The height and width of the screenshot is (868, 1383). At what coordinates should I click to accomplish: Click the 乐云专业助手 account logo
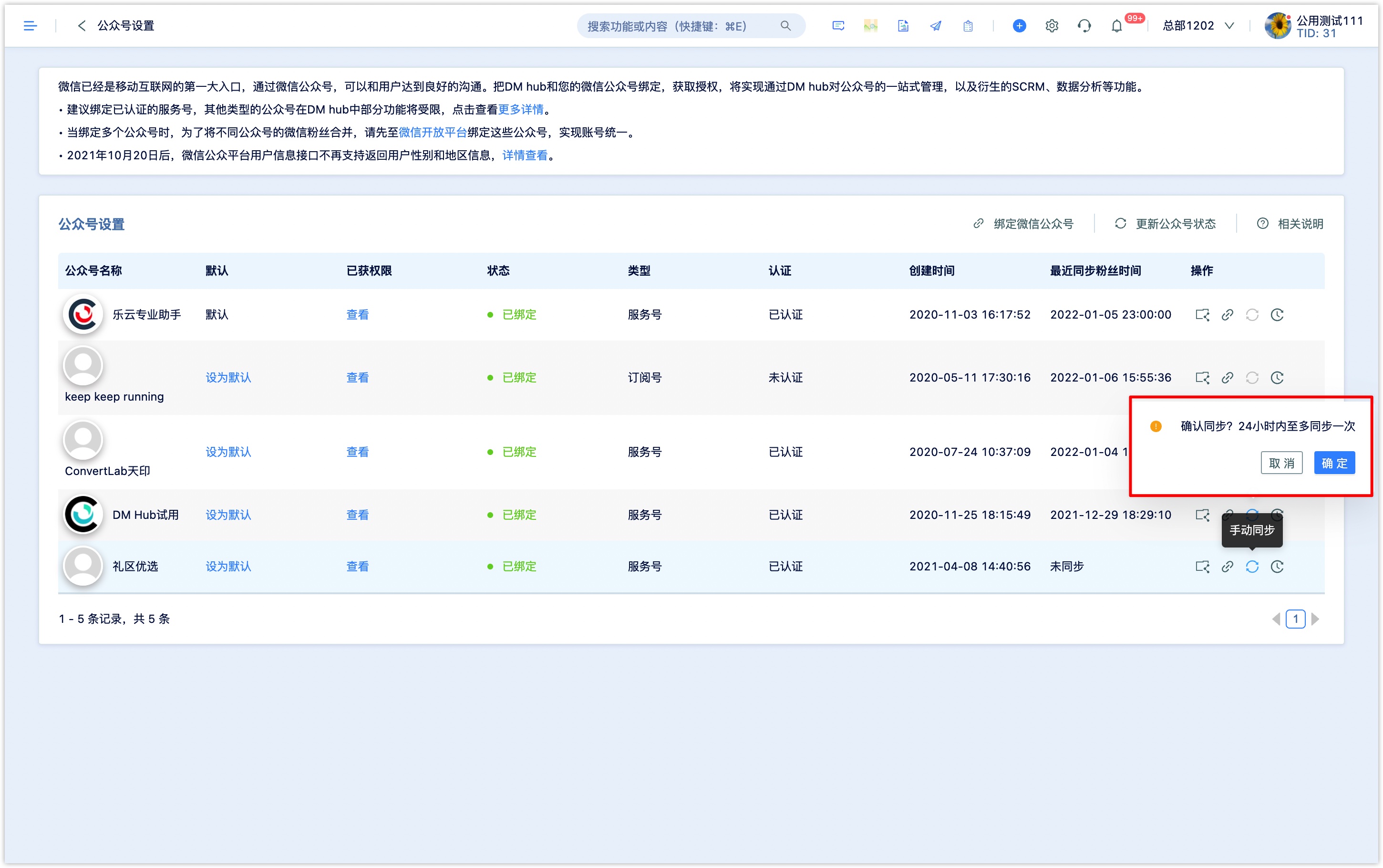[83, 315]
